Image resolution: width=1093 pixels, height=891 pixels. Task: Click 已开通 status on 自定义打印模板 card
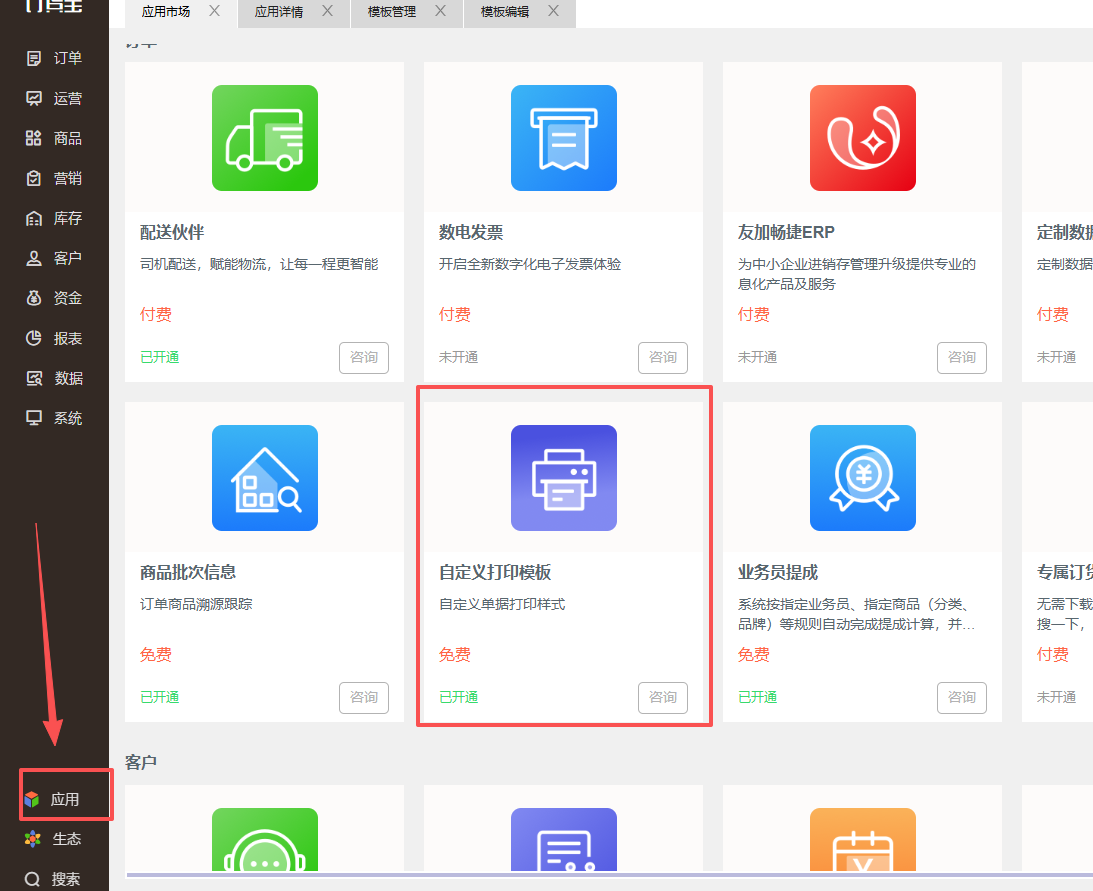coord(459,697)
